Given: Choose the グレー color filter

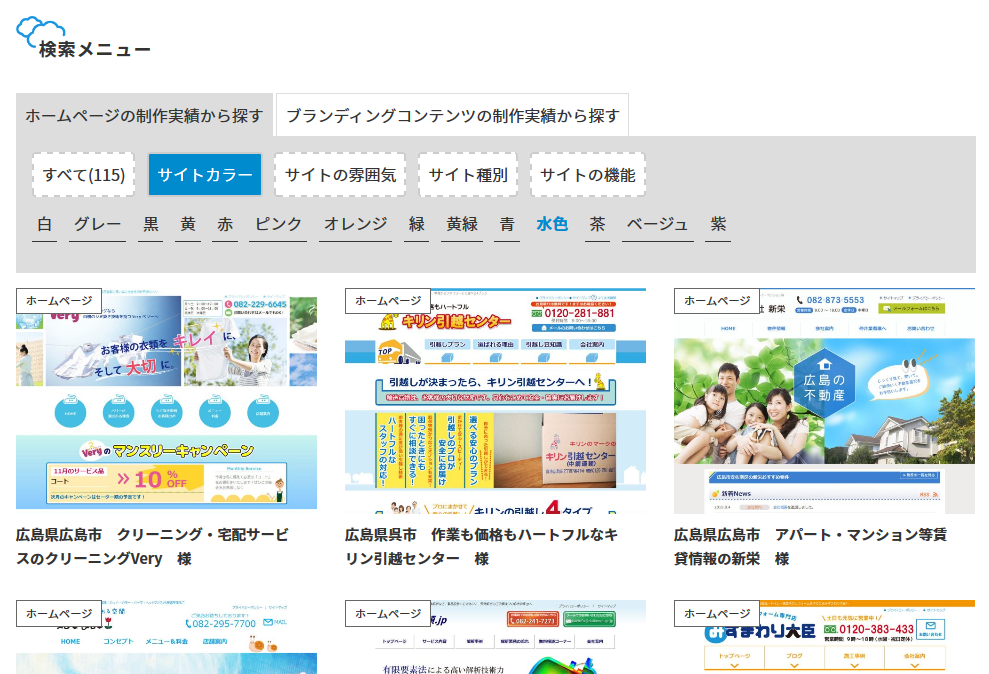Looking at the screenshot, I should (97, 224).
